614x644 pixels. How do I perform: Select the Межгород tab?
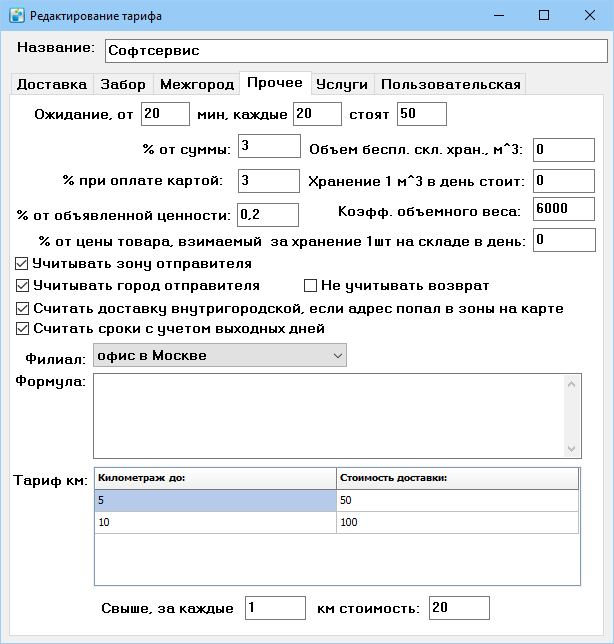[x=197, y=85]
